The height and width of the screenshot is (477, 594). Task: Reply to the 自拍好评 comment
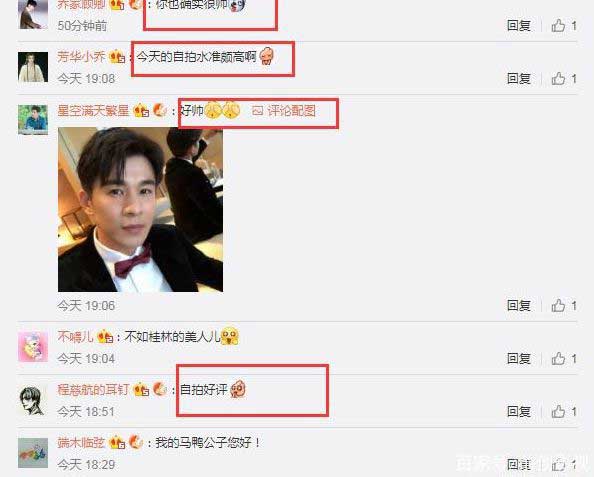pyautogui.click(x=519, y=411)
